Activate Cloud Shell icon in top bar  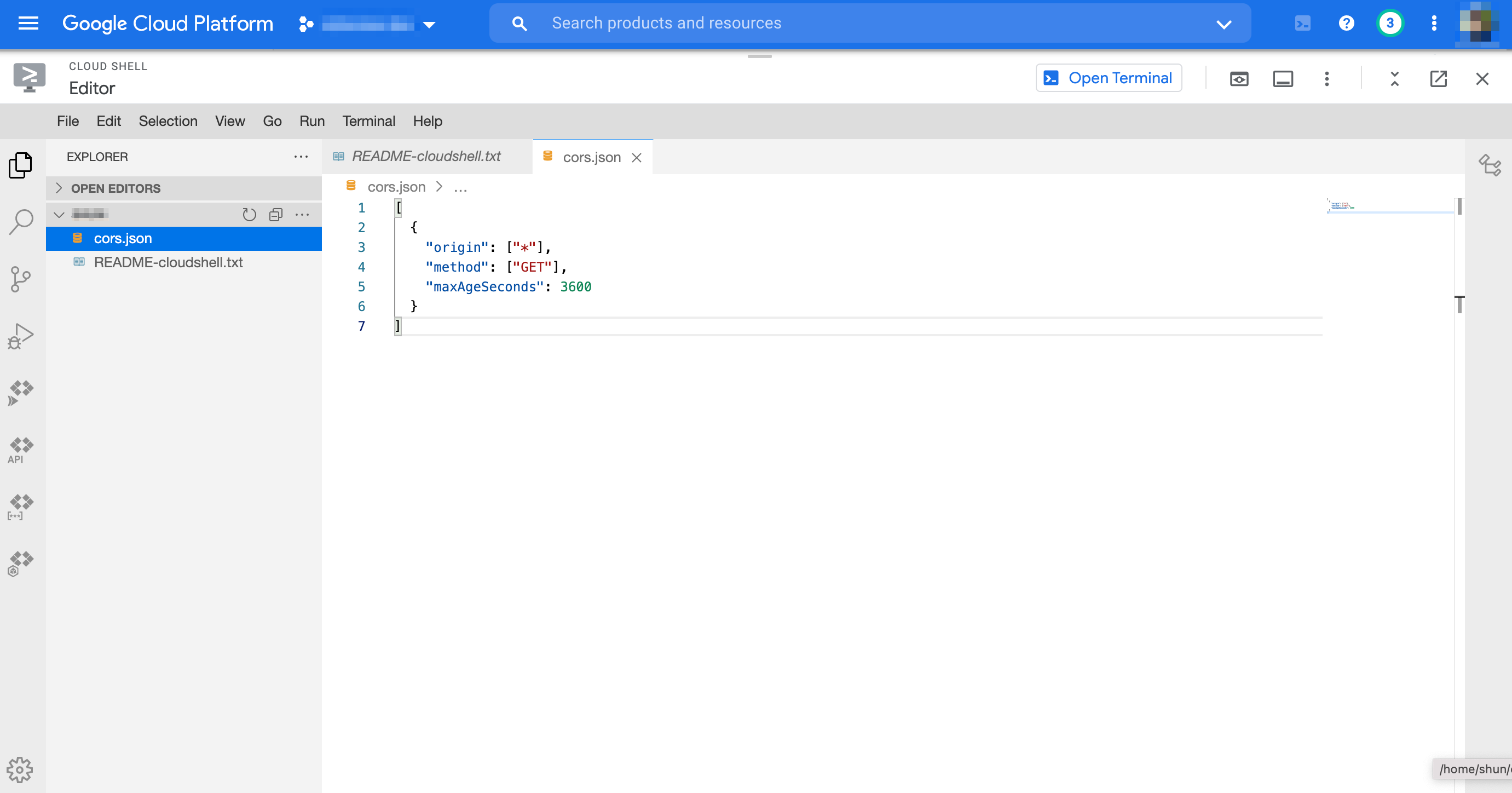(x=1302, y=24)
